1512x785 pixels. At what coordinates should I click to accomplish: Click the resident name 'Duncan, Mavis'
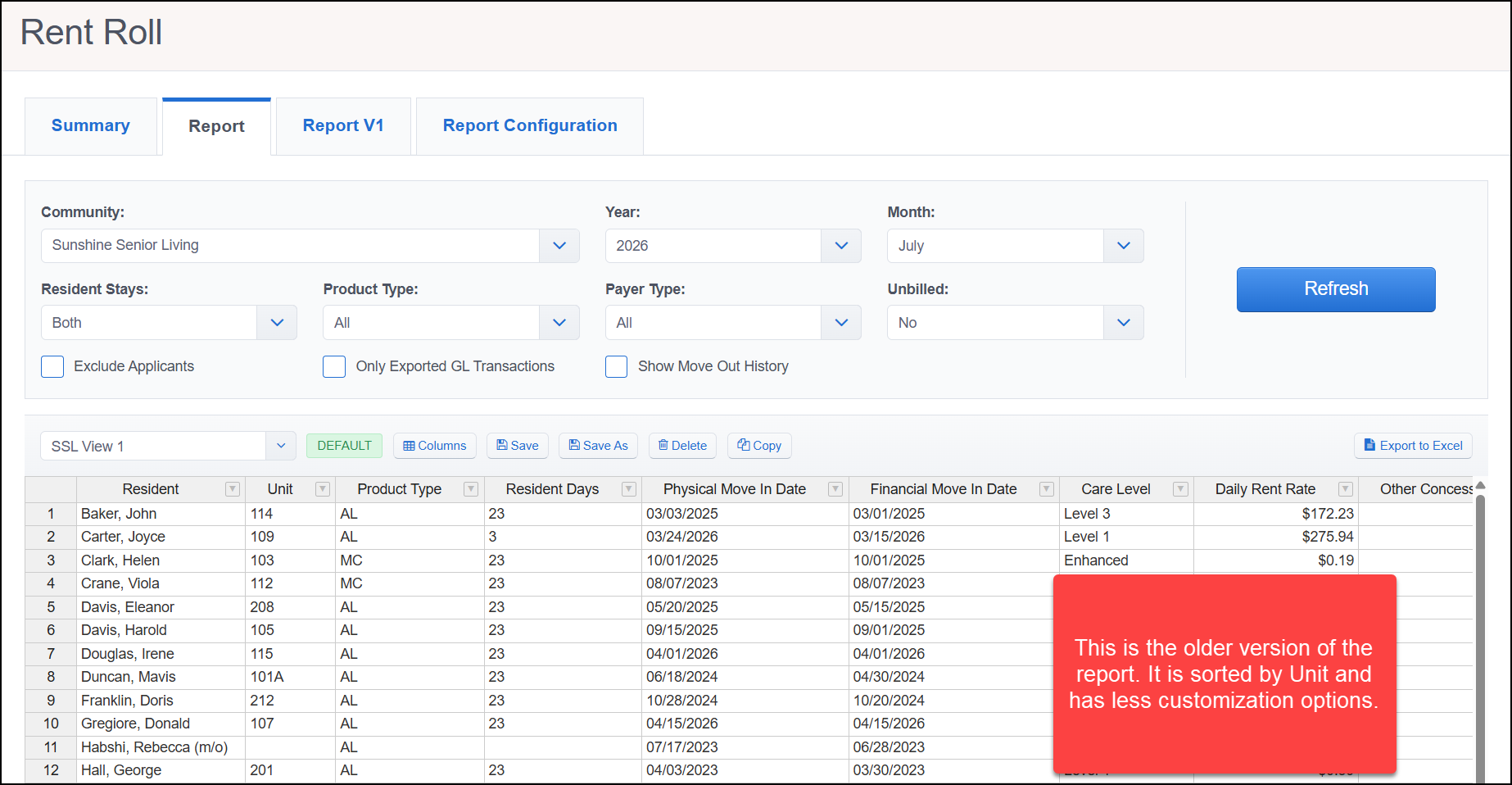129,677
